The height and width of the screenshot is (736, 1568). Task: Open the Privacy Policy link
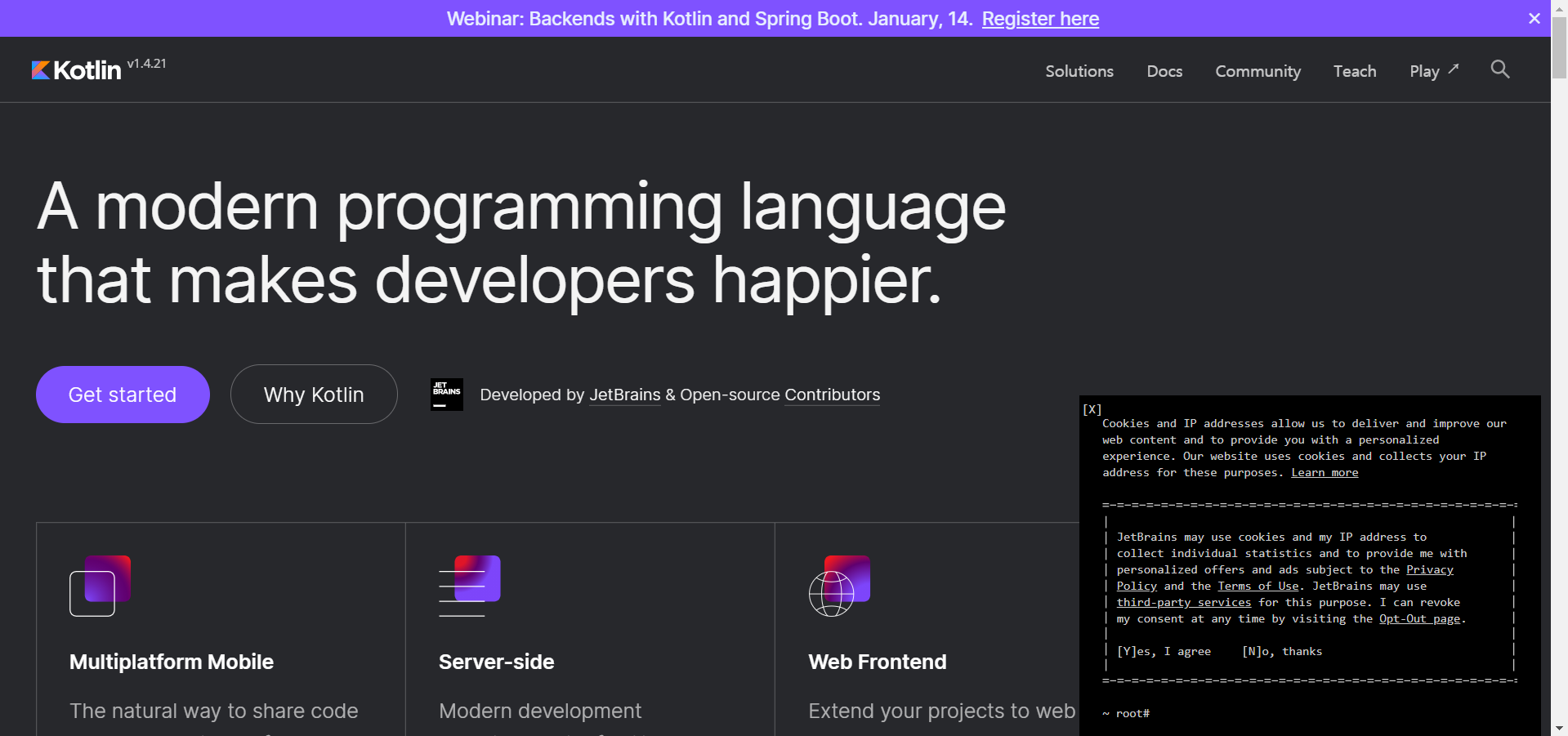1429,569
